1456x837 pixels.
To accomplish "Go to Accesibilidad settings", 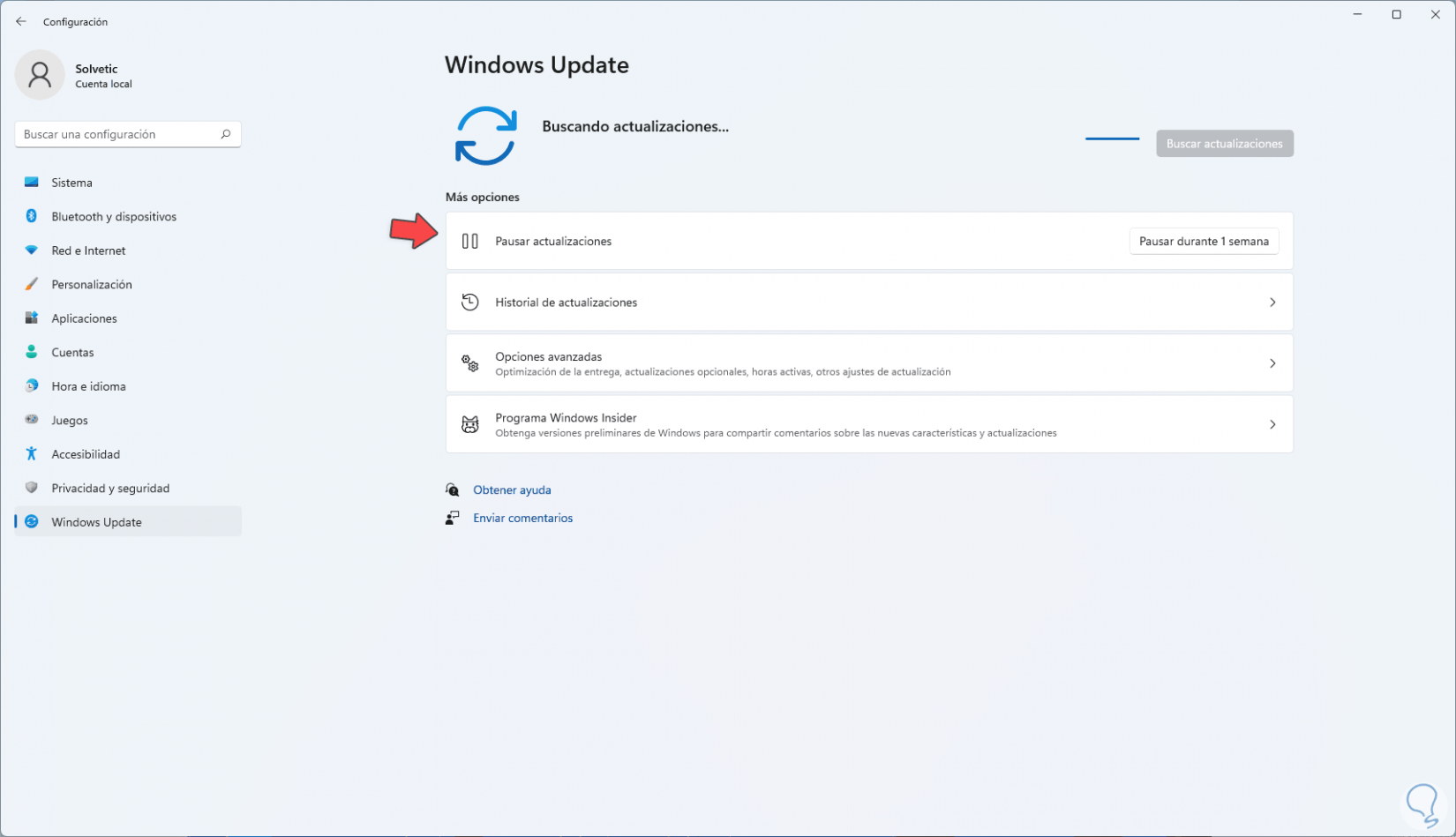I will [128, 454].
